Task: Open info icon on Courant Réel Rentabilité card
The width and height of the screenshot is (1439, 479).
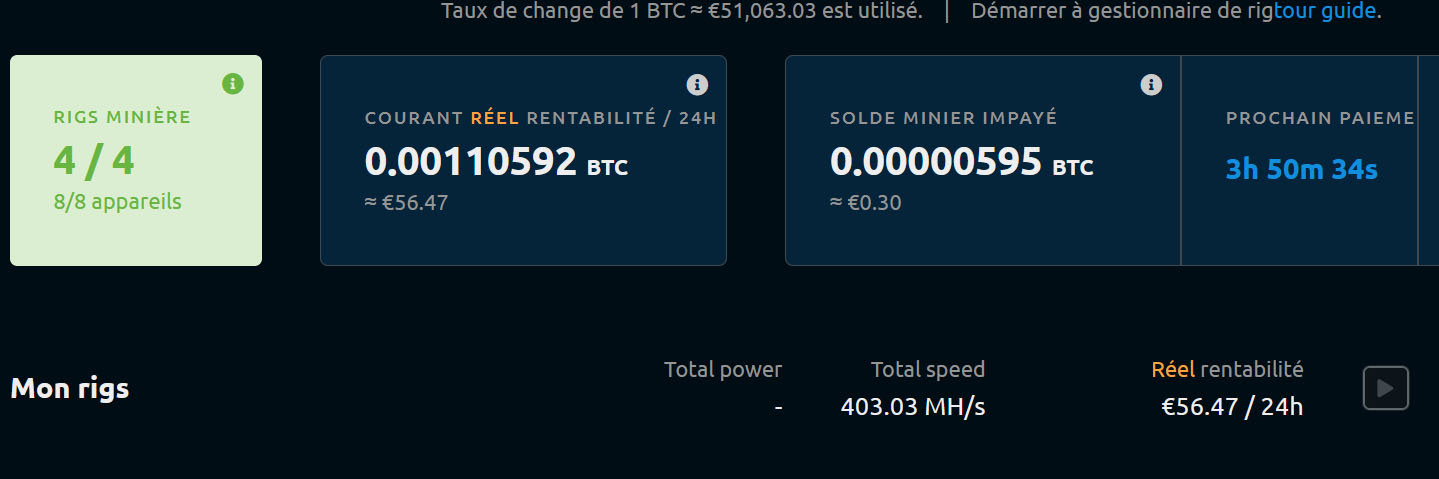Action: tap(697, 84)
